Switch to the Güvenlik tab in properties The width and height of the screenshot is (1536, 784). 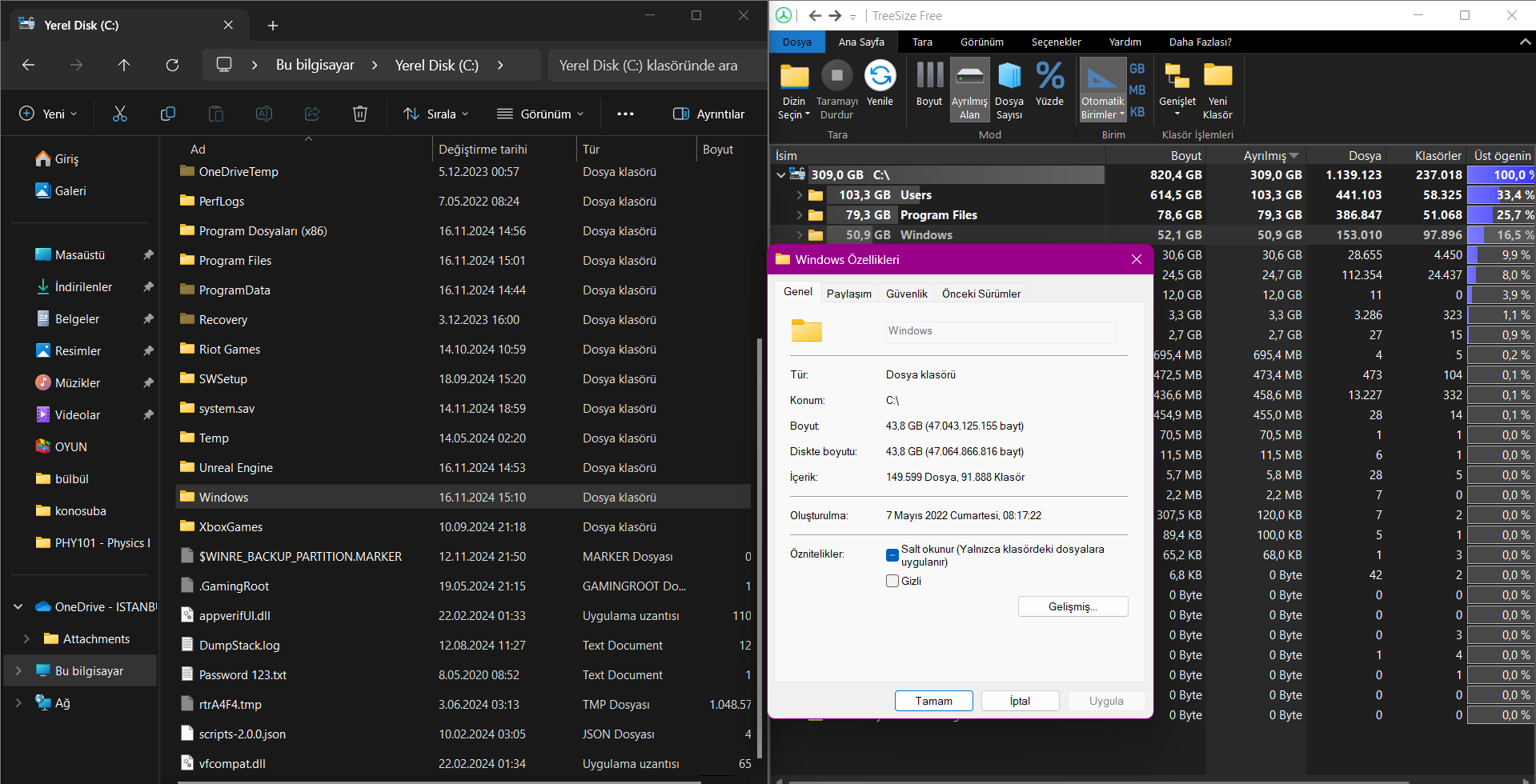(x=907, y=294)
